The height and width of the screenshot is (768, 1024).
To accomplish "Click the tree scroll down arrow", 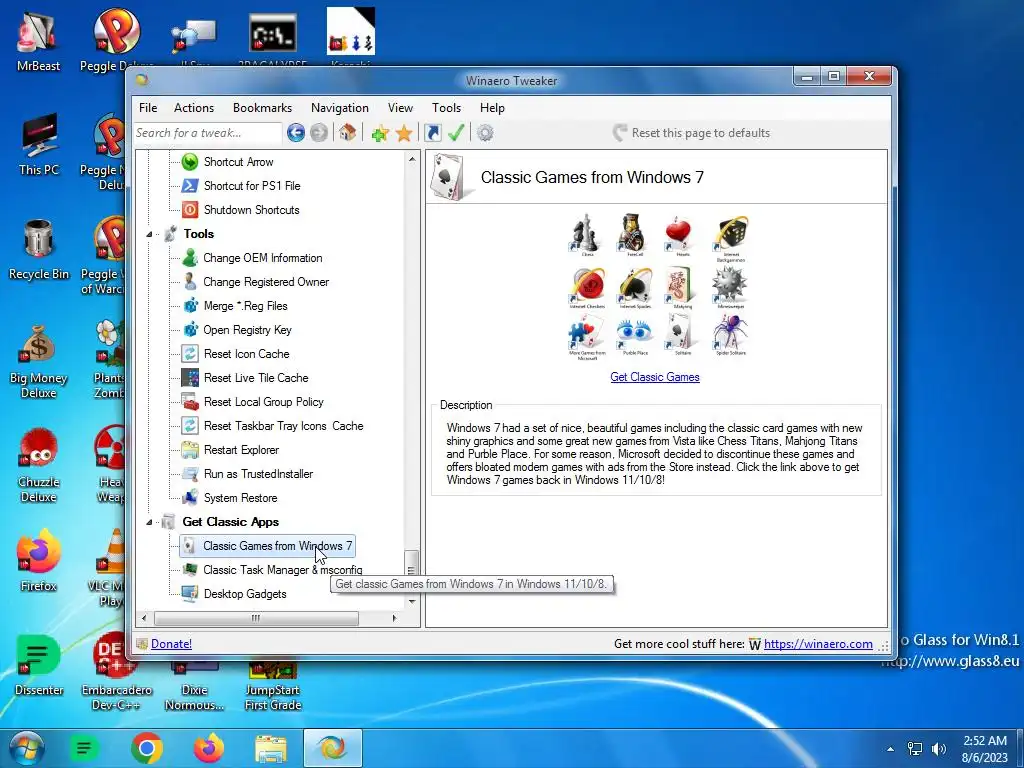I will [411, 601].
